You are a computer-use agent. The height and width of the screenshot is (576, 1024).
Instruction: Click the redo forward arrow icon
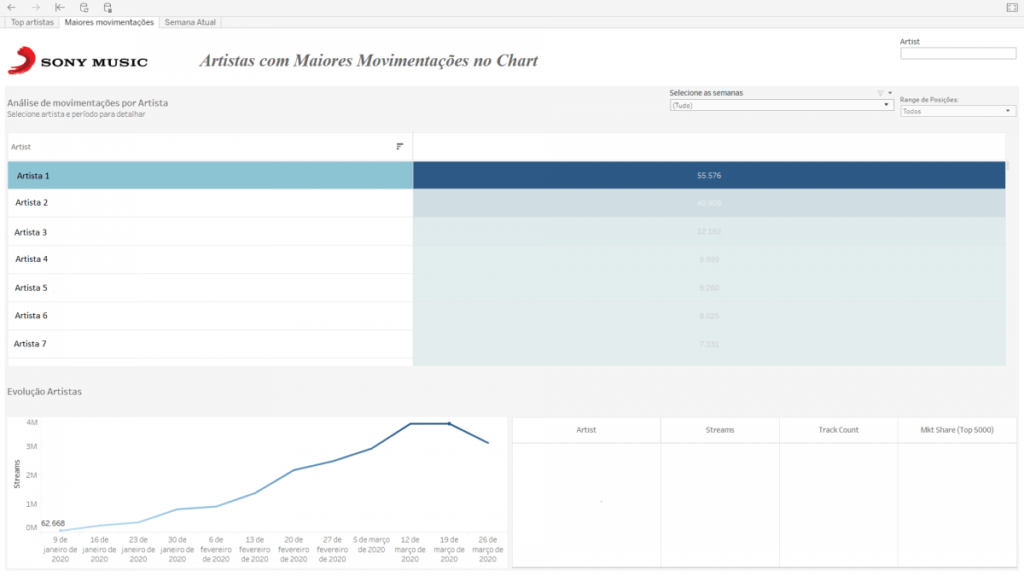(35, 7)
